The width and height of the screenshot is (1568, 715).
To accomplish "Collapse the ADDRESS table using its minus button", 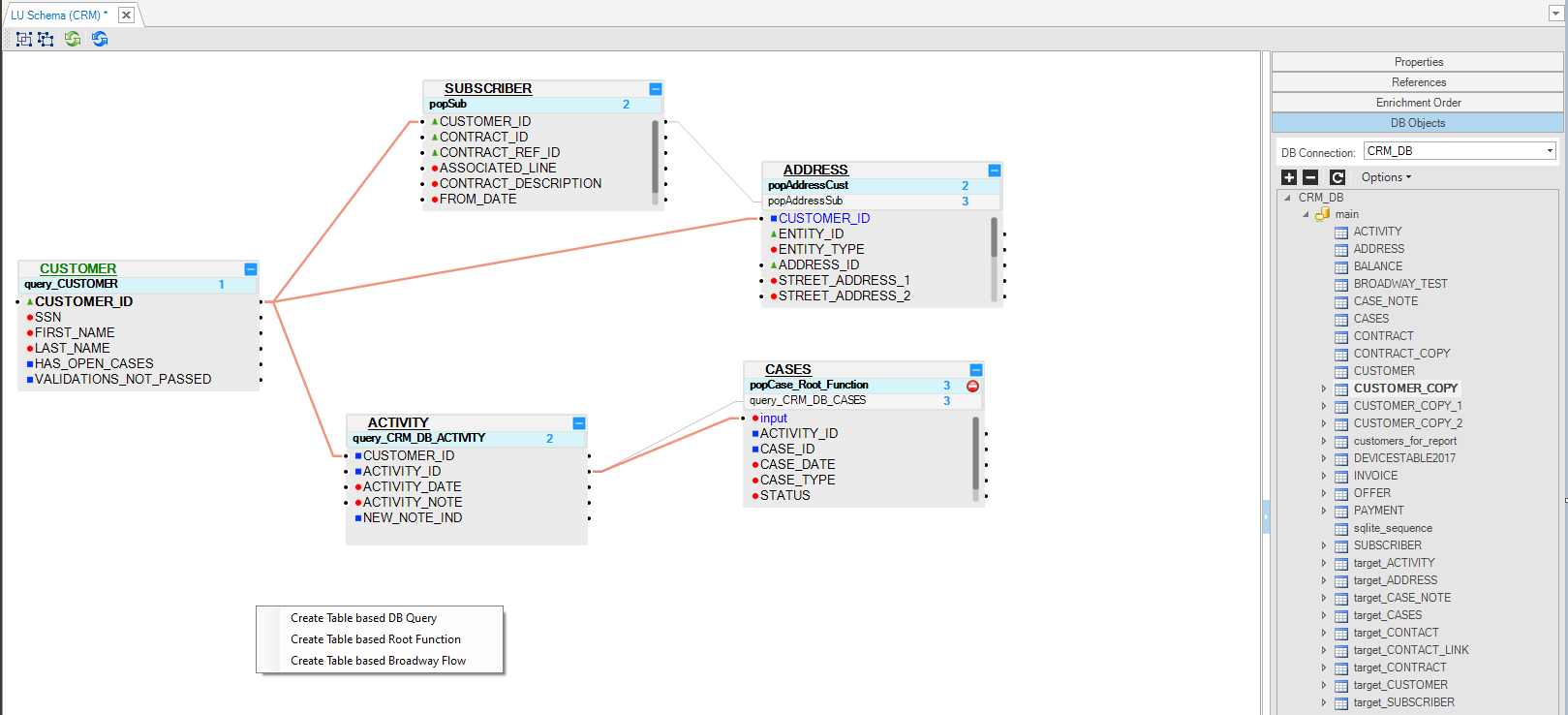I will point(995,171).
